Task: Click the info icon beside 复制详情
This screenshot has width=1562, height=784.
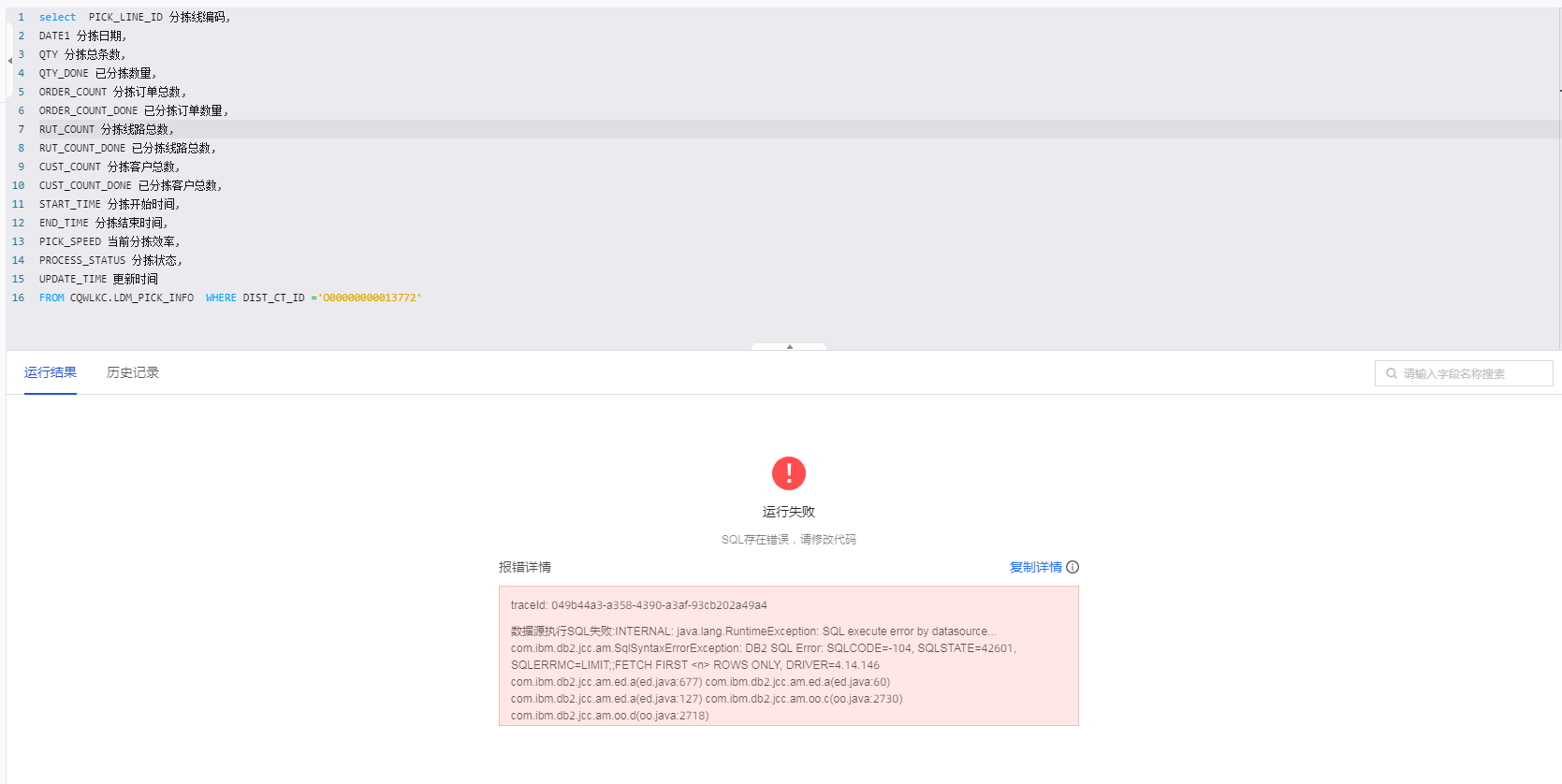Action: [1073, 567]
